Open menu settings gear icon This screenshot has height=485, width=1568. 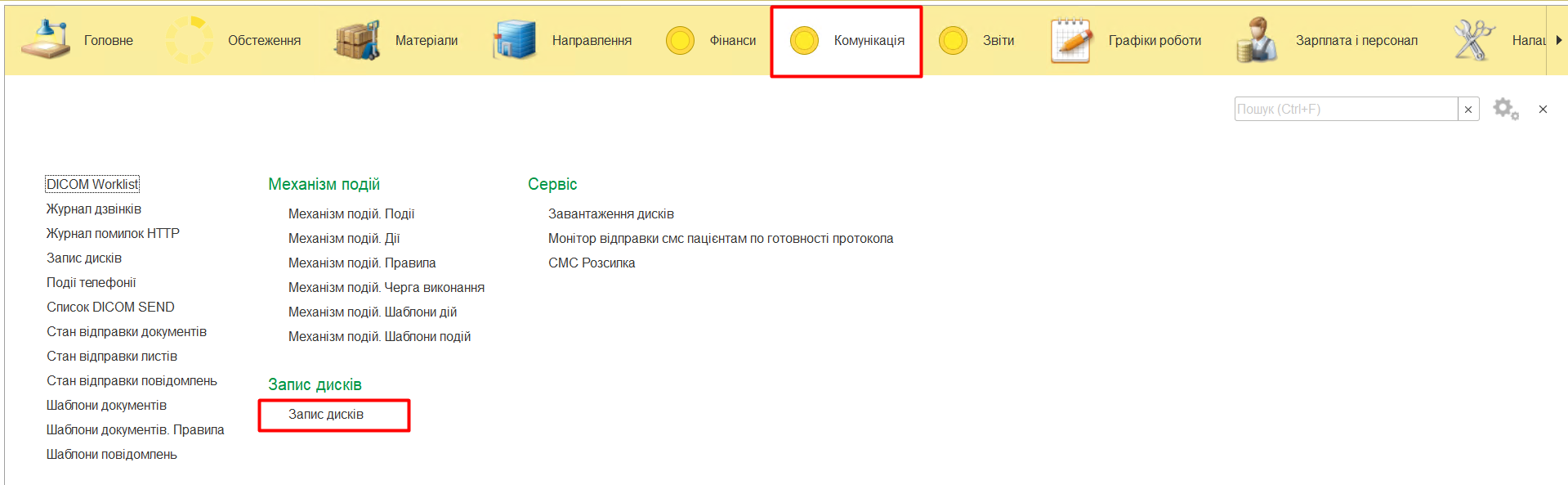pyautogui.click(x=1505, y=109)
